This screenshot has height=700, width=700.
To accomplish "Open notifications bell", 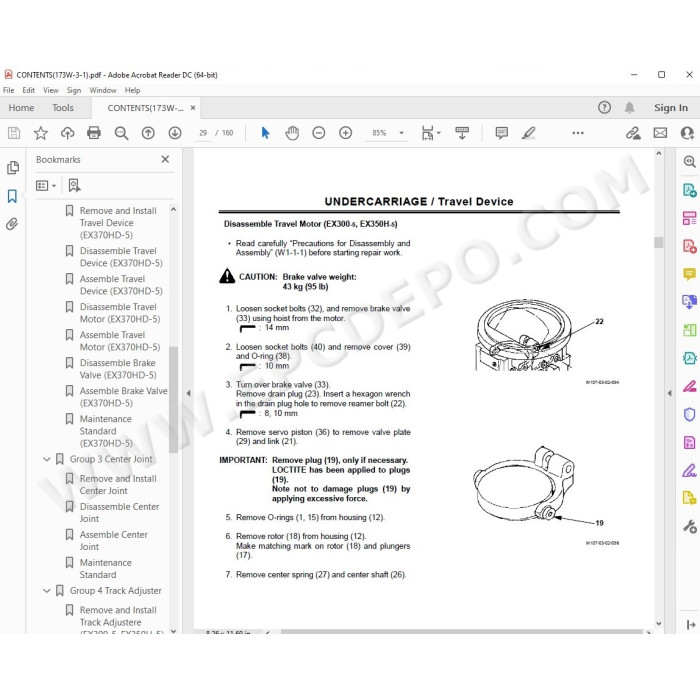I will coord(629,108).
